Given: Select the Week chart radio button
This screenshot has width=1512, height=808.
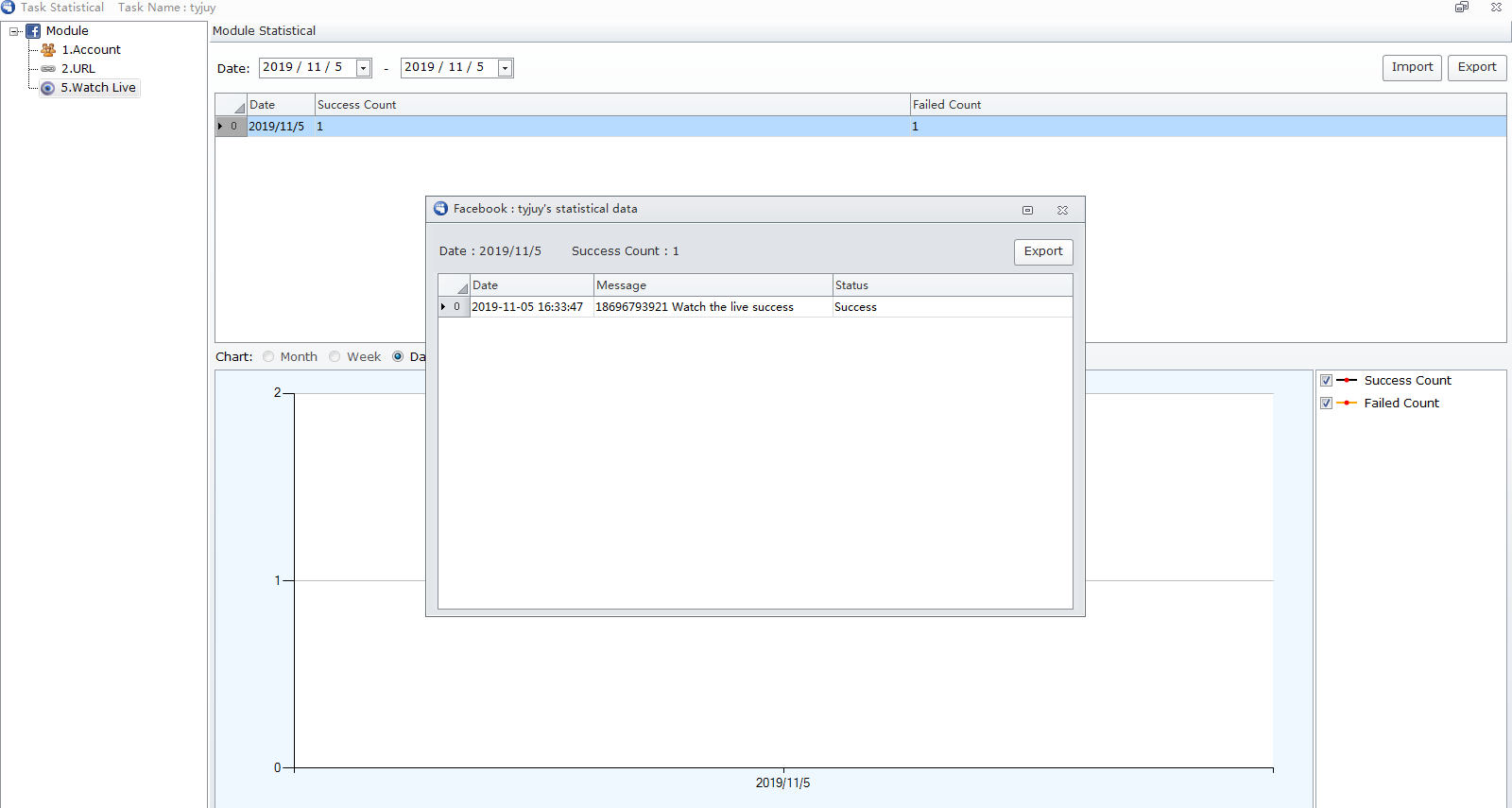Looking at the screenshot, I should (335, 357).
